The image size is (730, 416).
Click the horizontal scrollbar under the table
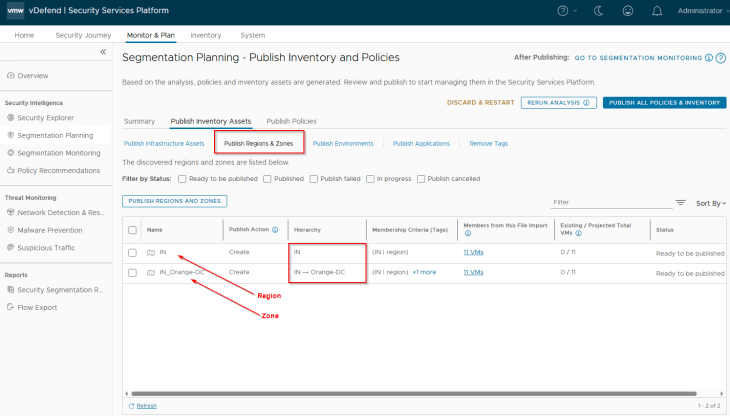(400, 394)
